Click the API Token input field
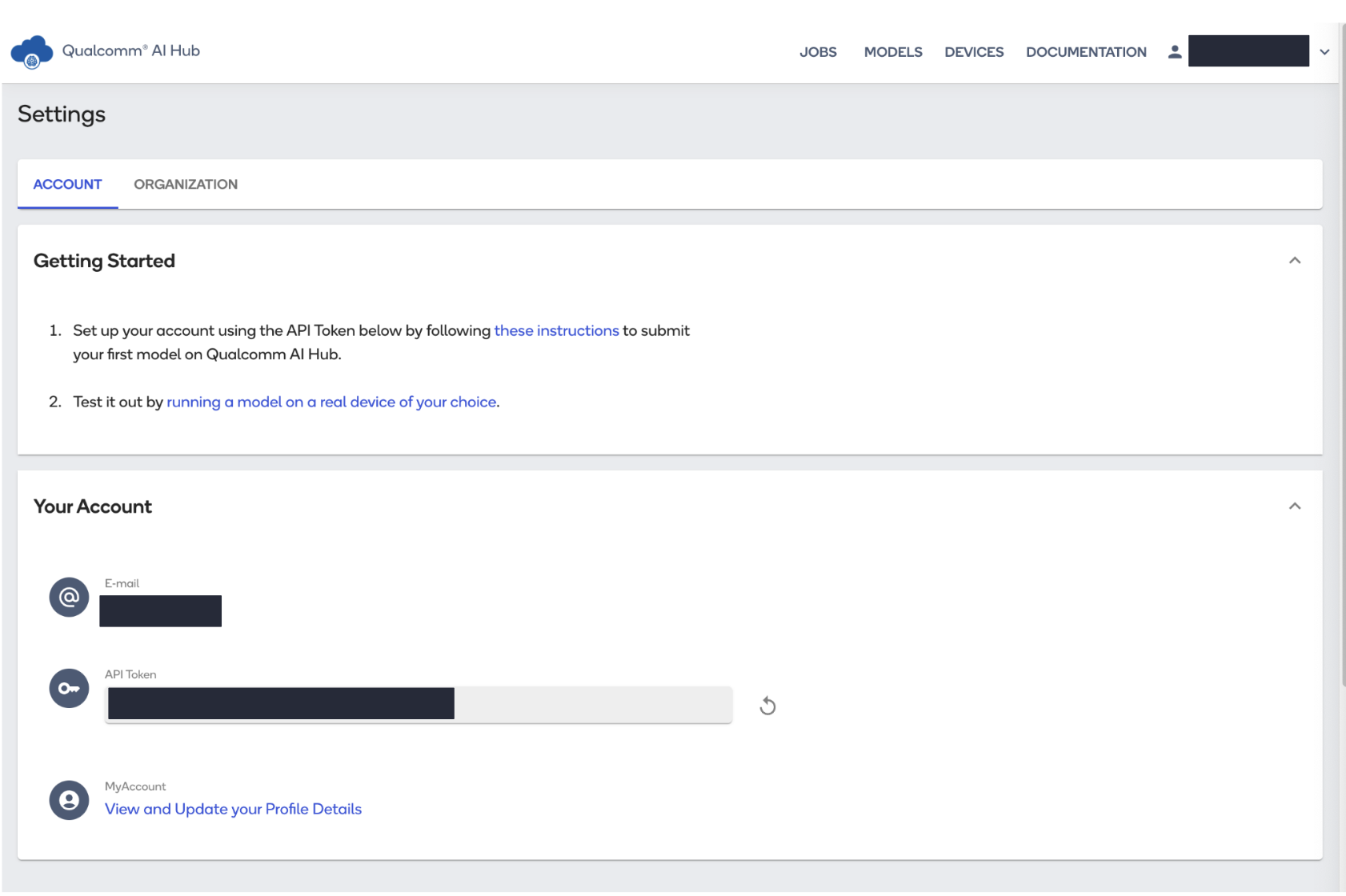The height and width of the screenshot is (896, 1346). (x=419, y=704)
